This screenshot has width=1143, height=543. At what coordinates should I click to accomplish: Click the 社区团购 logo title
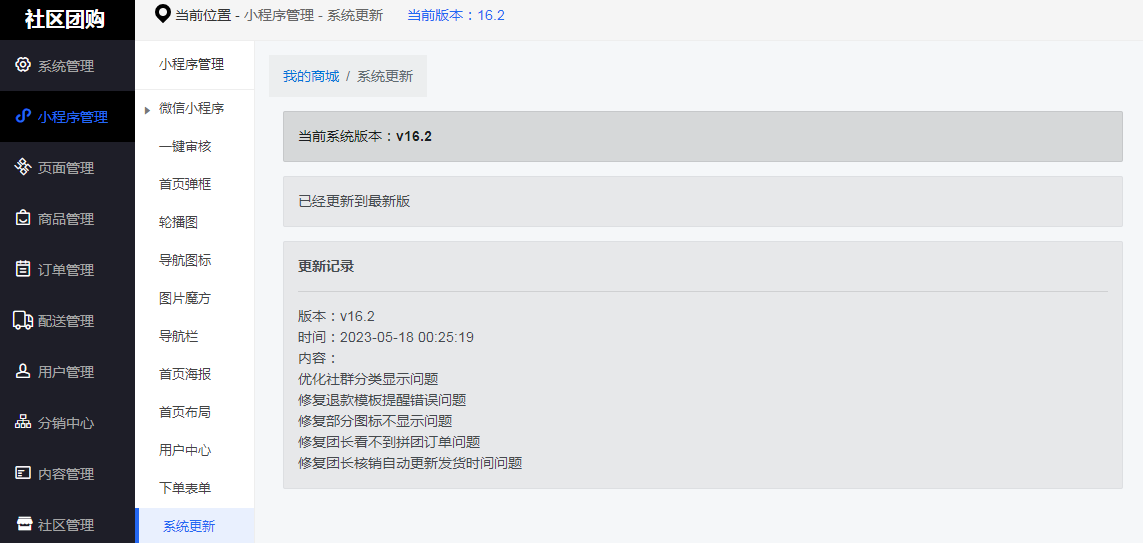tap(65, 20)
